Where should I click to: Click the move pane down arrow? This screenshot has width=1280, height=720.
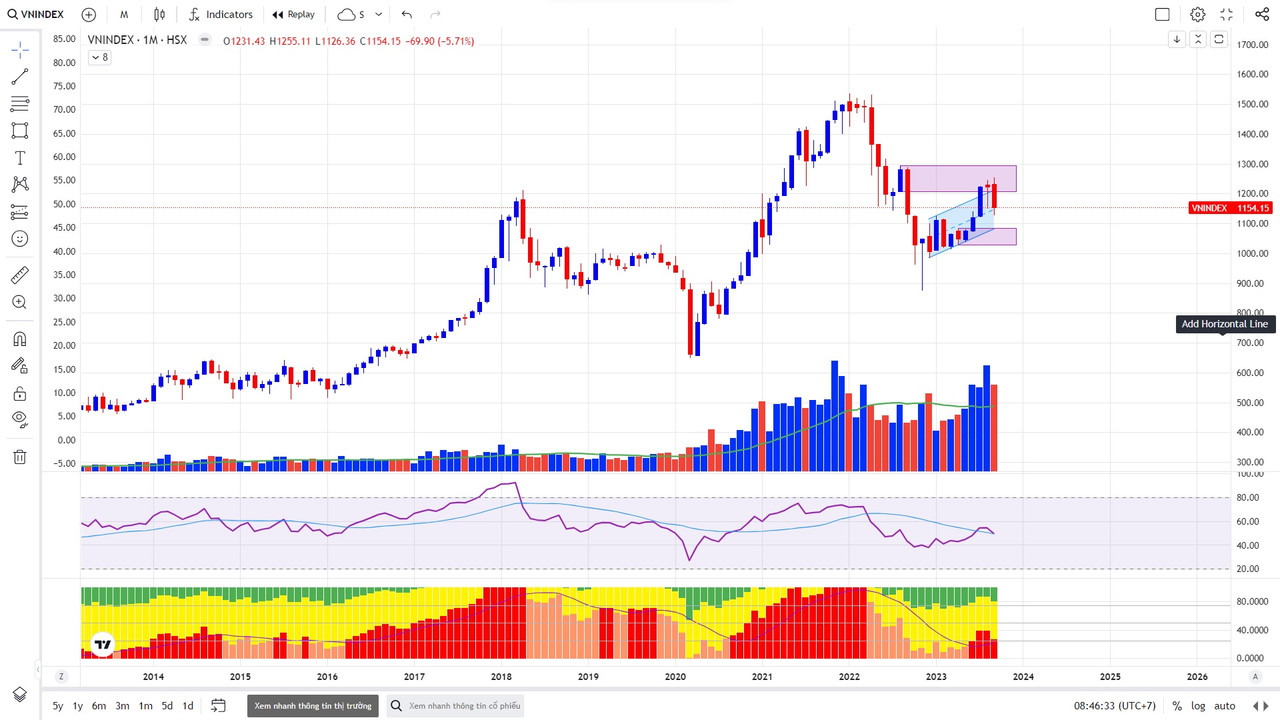click(1177, 39)
